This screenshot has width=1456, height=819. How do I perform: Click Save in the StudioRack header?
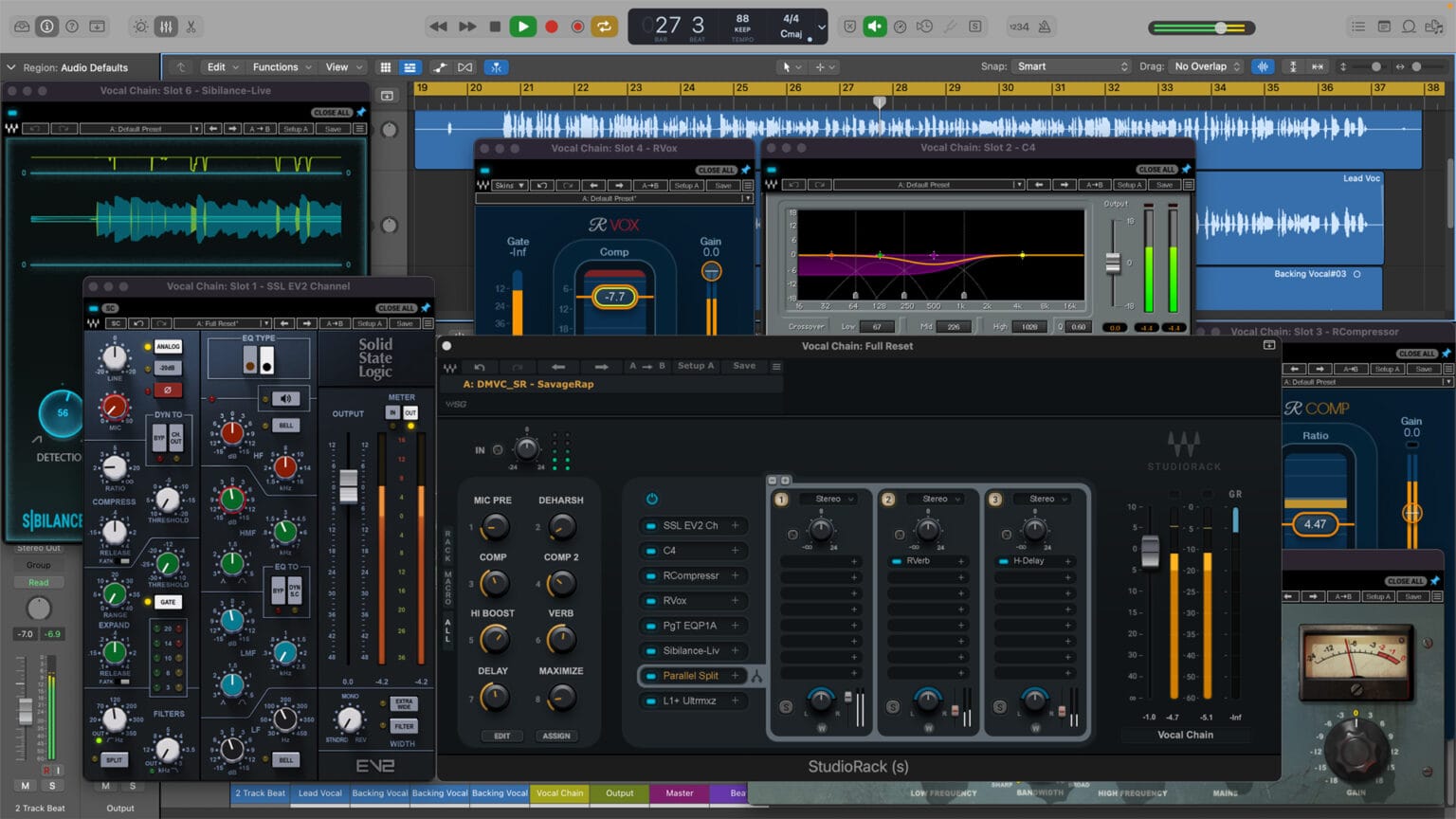click(743, 366)
